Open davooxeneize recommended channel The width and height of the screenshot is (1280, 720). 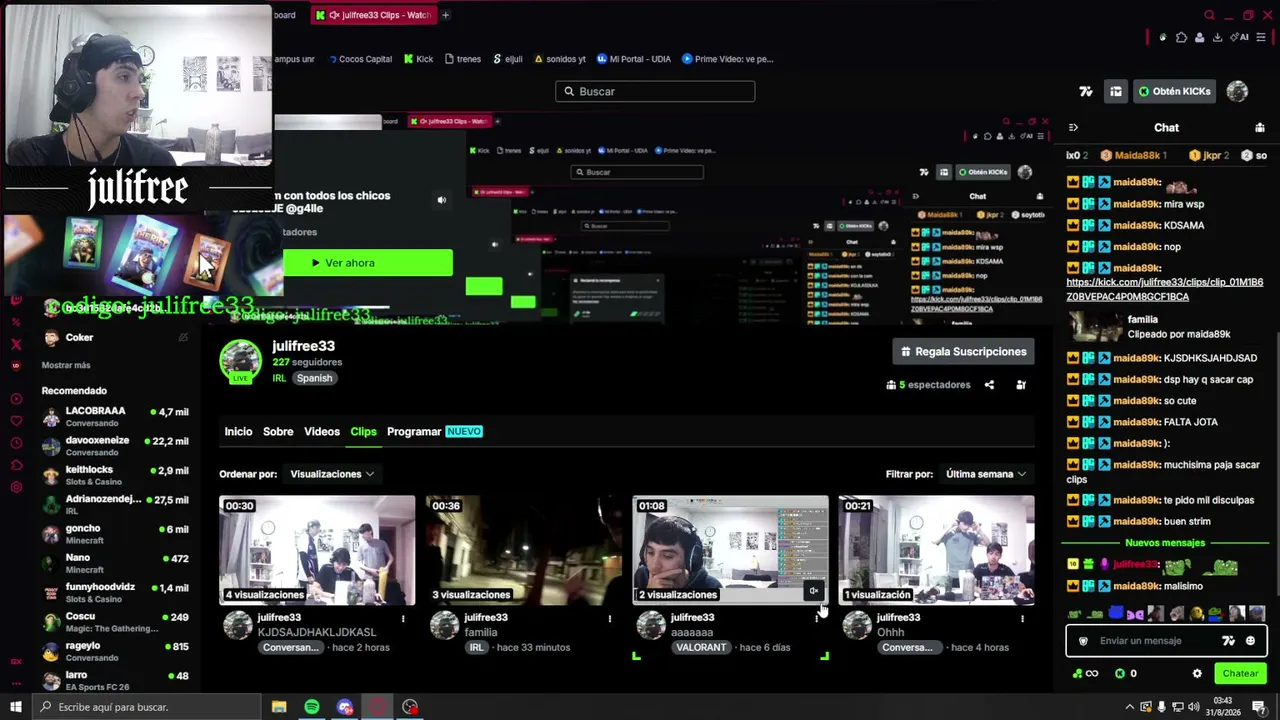coord(115,446)
